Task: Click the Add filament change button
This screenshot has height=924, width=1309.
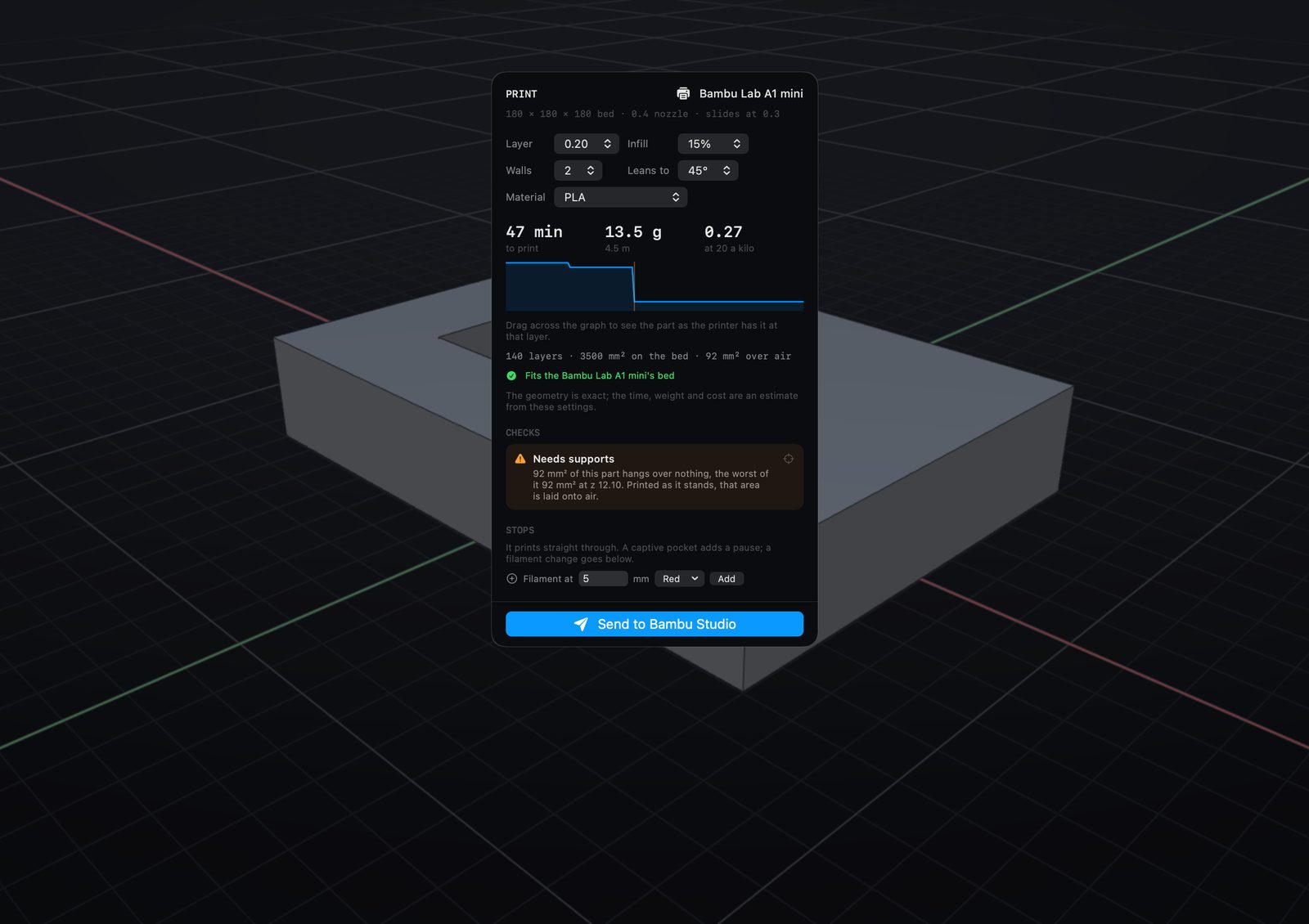Action: (726, 579)
